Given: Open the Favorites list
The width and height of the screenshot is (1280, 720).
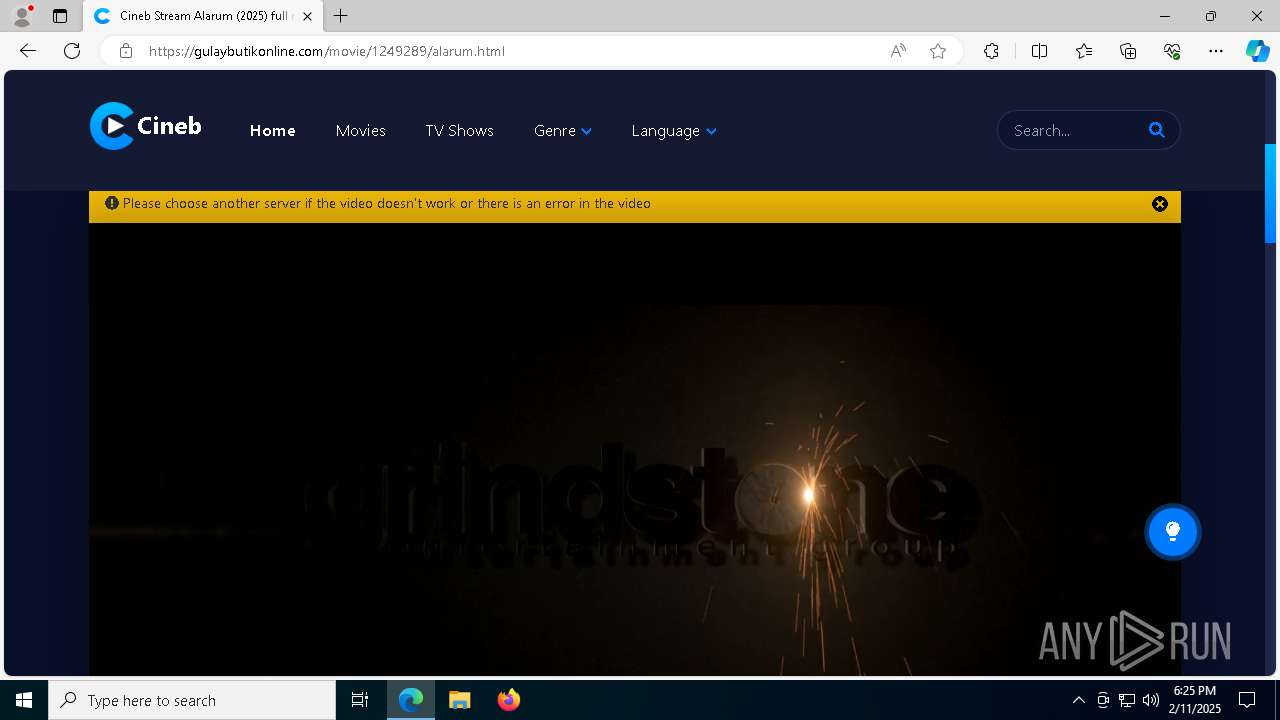Looking at the screenshot, I should tap(1084, 51).
